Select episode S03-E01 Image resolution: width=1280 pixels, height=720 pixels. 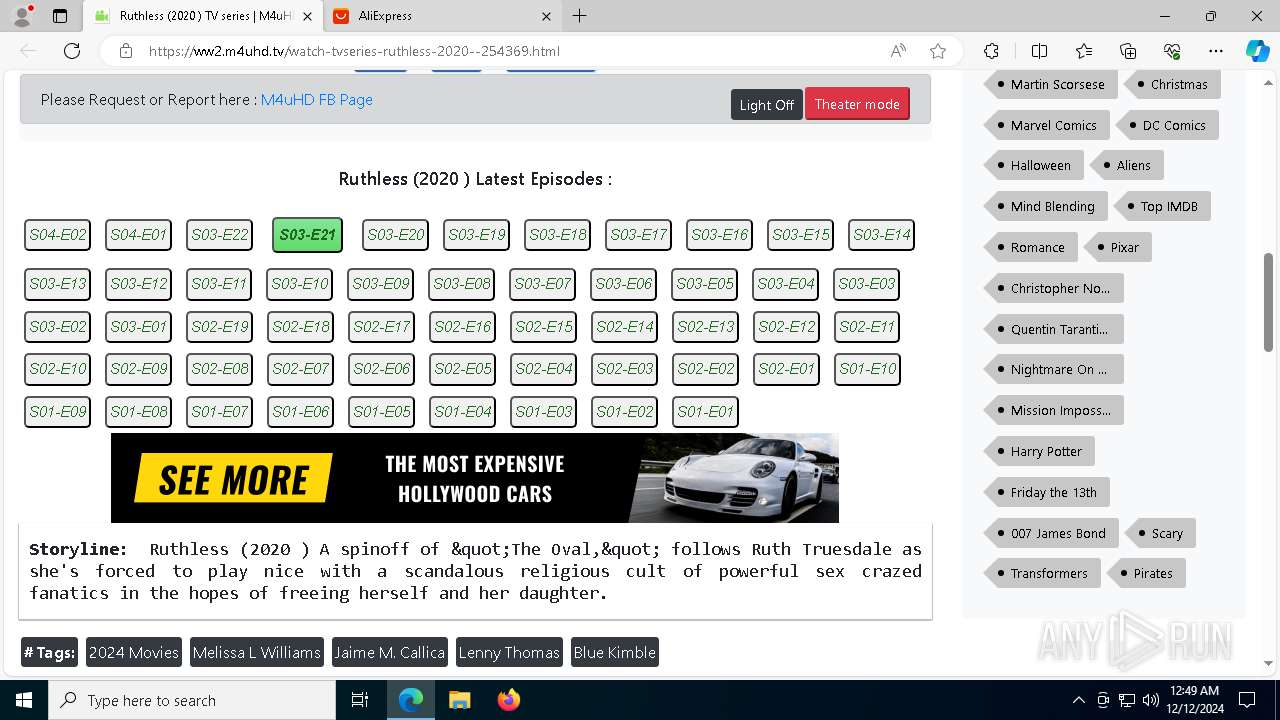coord(139,327)
